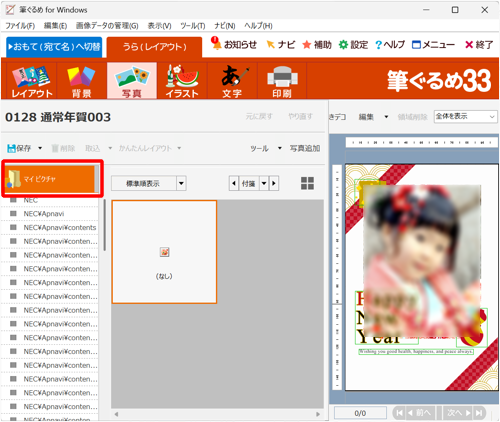Viewport: 500px width, 422px height.
Task: Select the (なし) empty photo thumbnail
Action: 164,252
